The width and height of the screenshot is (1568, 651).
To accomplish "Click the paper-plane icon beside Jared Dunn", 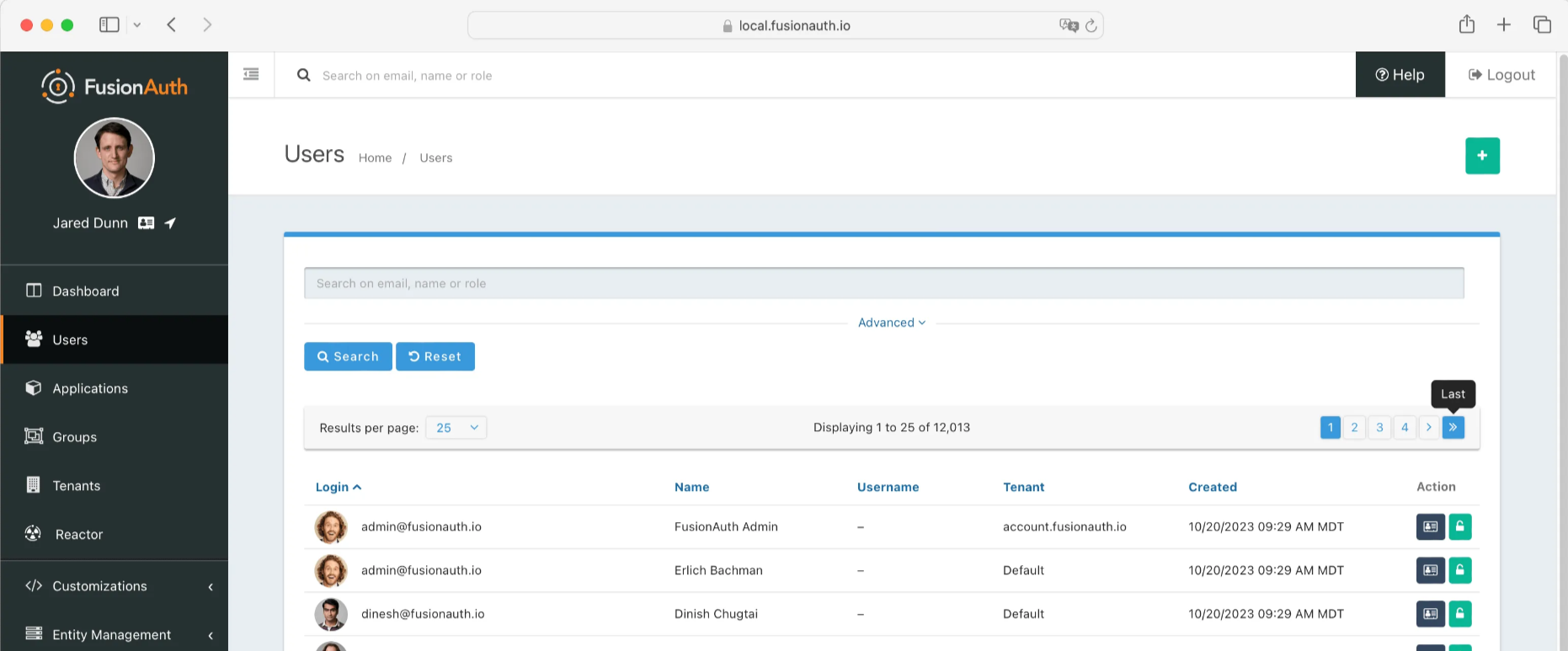I will 170,223.
